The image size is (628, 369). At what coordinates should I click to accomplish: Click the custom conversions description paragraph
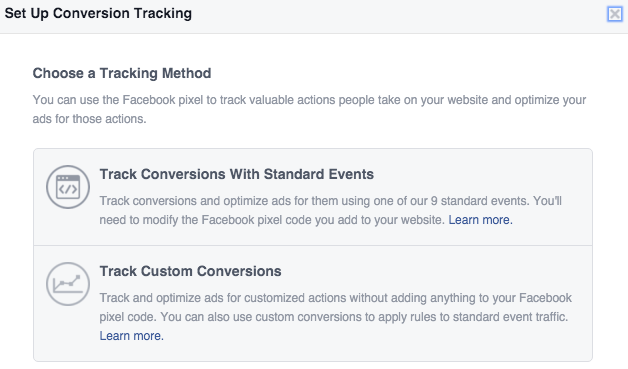(x=336, y=317)
